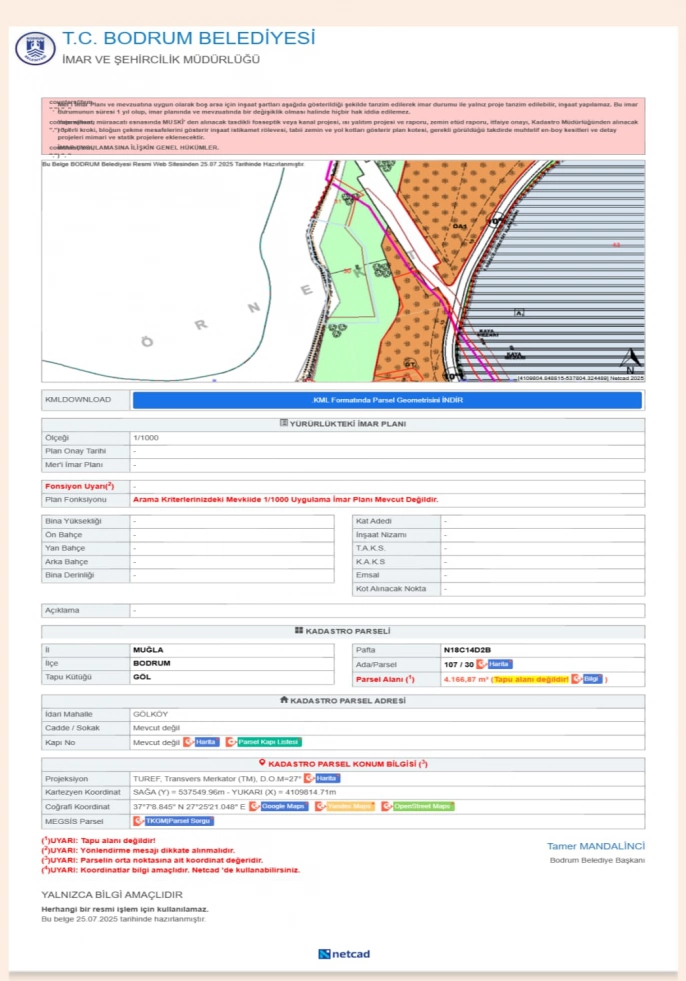Image resolution: width=686 pixels, height=981 pixels.
Task: Click the netcad logo at page bottom
Action: tap(343, 953)
